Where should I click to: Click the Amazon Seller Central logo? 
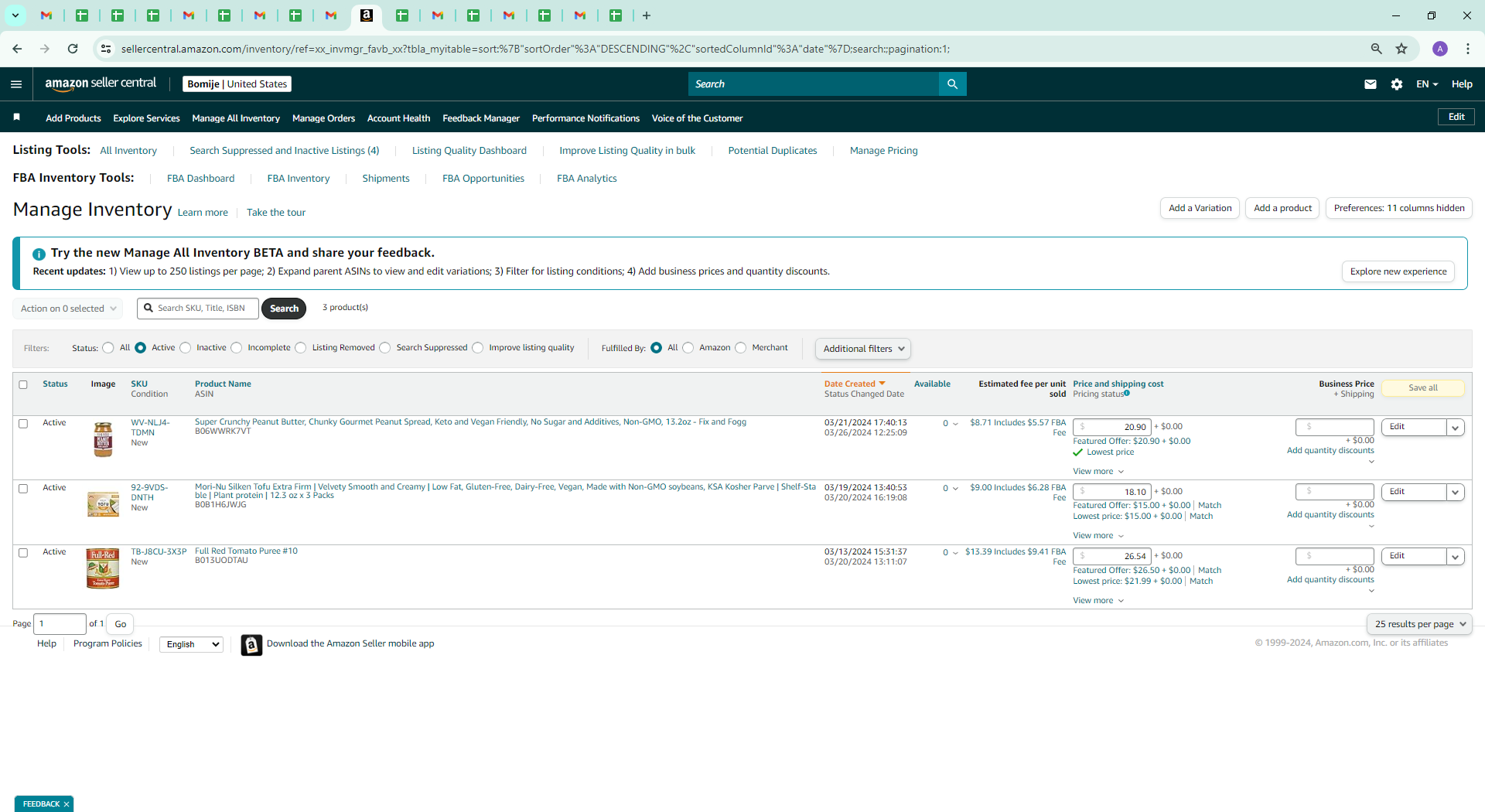click(101, 84)
